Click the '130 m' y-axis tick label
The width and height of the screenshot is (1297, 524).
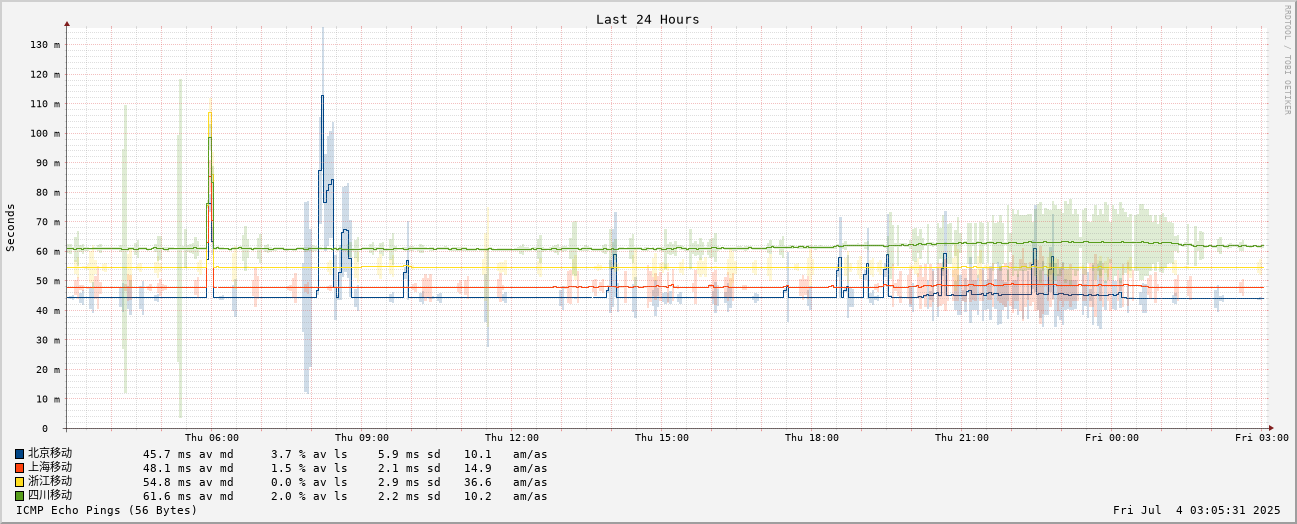pyautogui.click(x=45, y=45)
